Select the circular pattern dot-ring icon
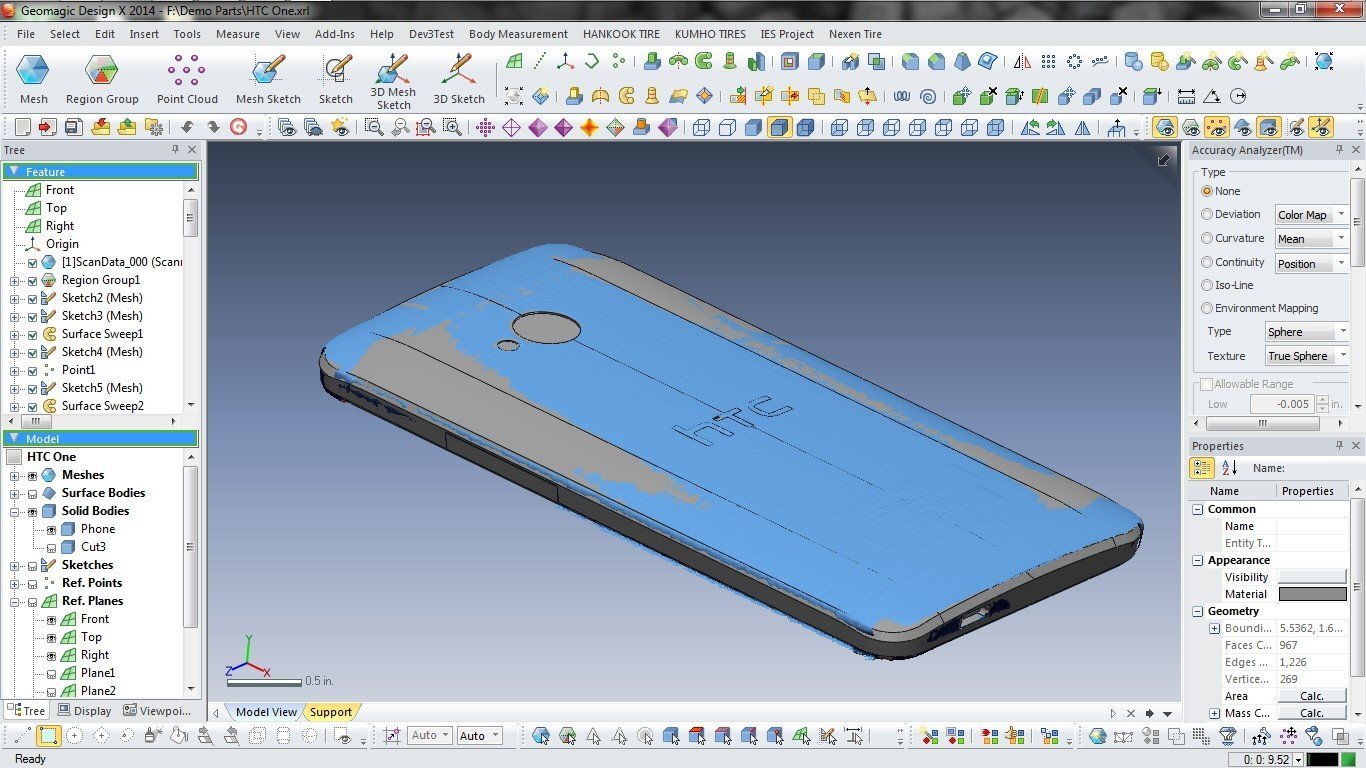Image resolution: width=1366 pixels, height=768 pixels. (1074, 61)
